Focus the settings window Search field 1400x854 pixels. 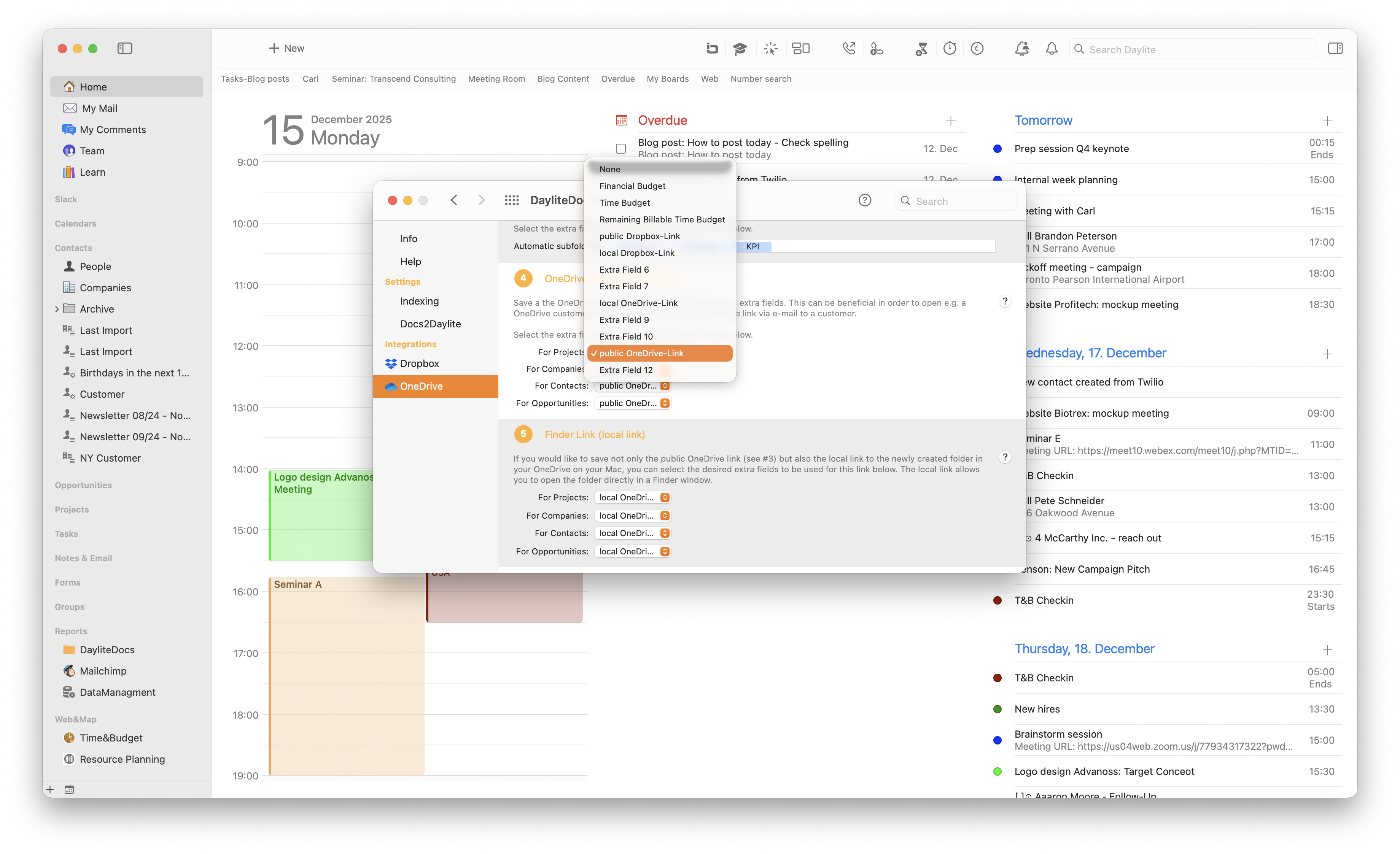pos(956,201)
